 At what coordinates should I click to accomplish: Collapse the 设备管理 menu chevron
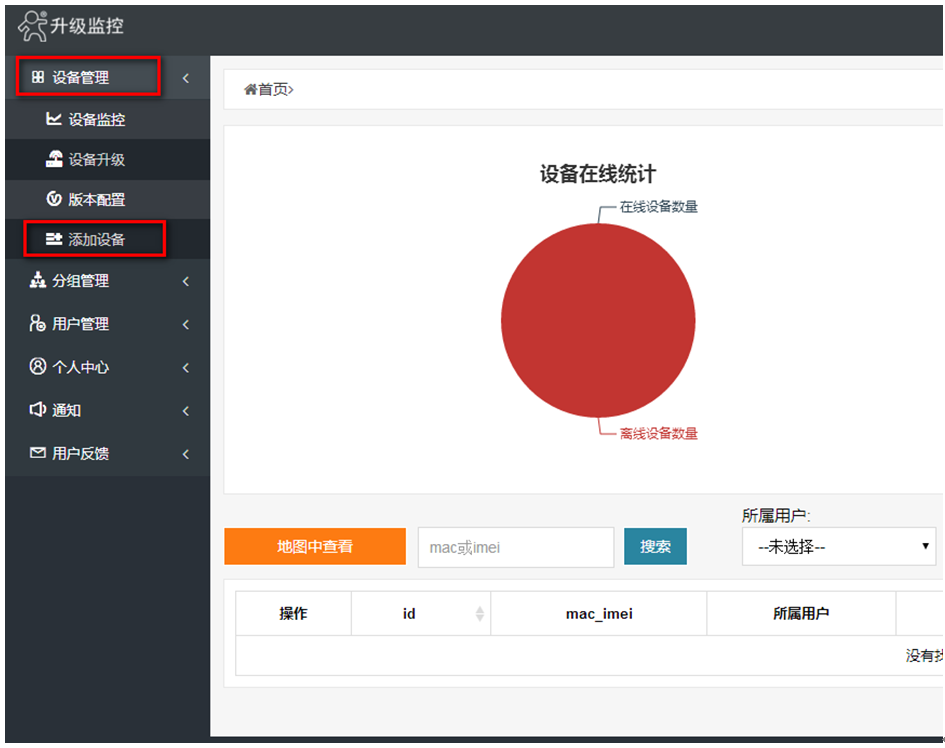[x=186, y=78]
